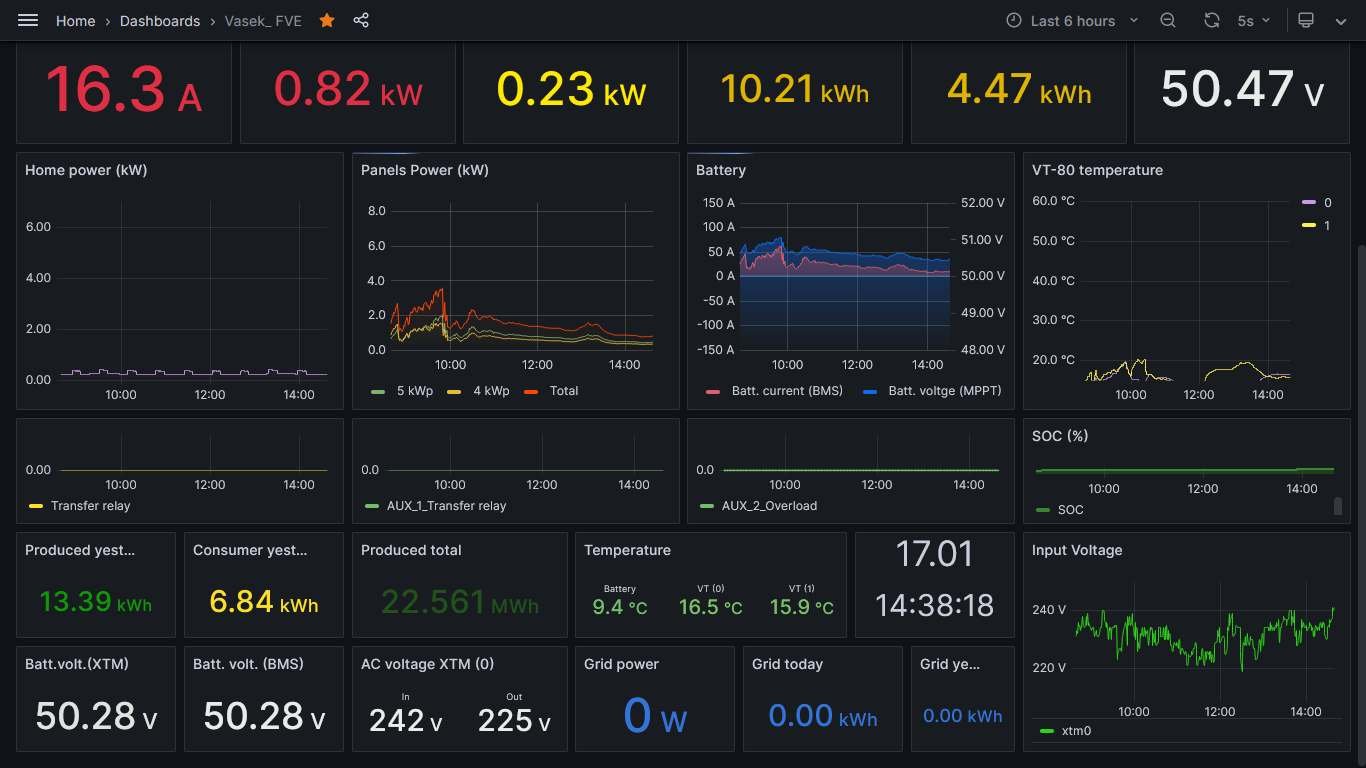Viewport: 1366px width, 768px height.
Task: Toggle Batt. current (BMS) legend series
Action: 786,391
